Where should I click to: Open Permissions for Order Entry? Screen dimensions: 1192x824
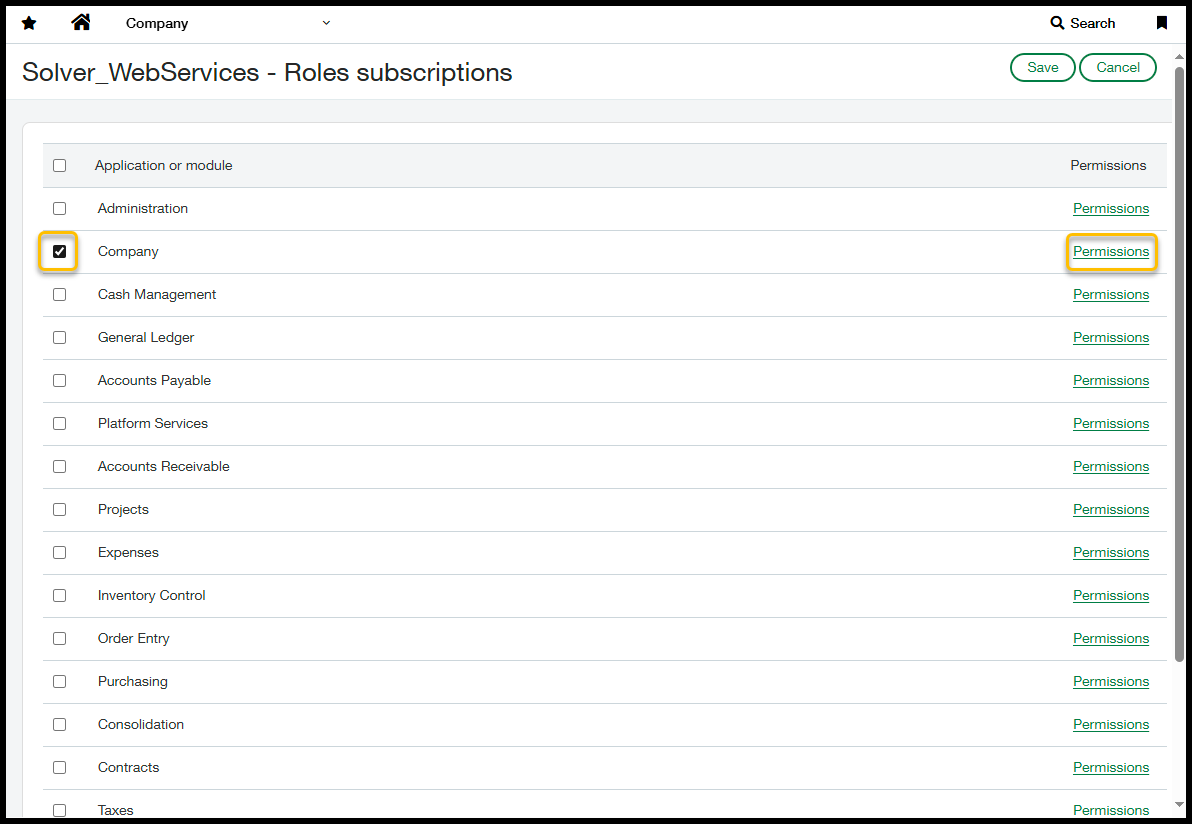pyautogui.click(x=1110, y=639)
